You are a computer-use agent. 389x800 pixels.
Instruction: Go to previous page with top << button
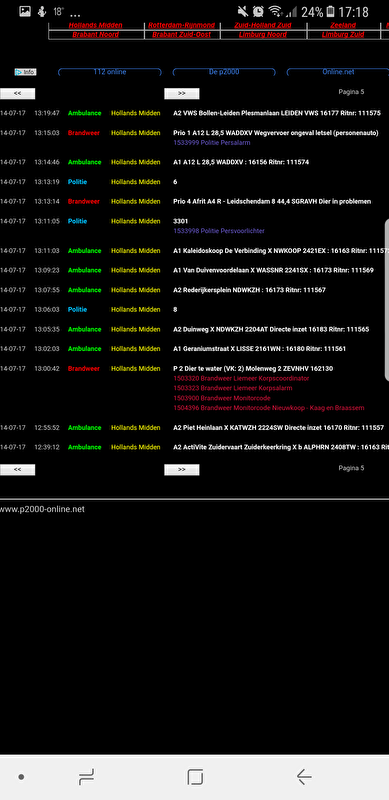pos(17,93)
